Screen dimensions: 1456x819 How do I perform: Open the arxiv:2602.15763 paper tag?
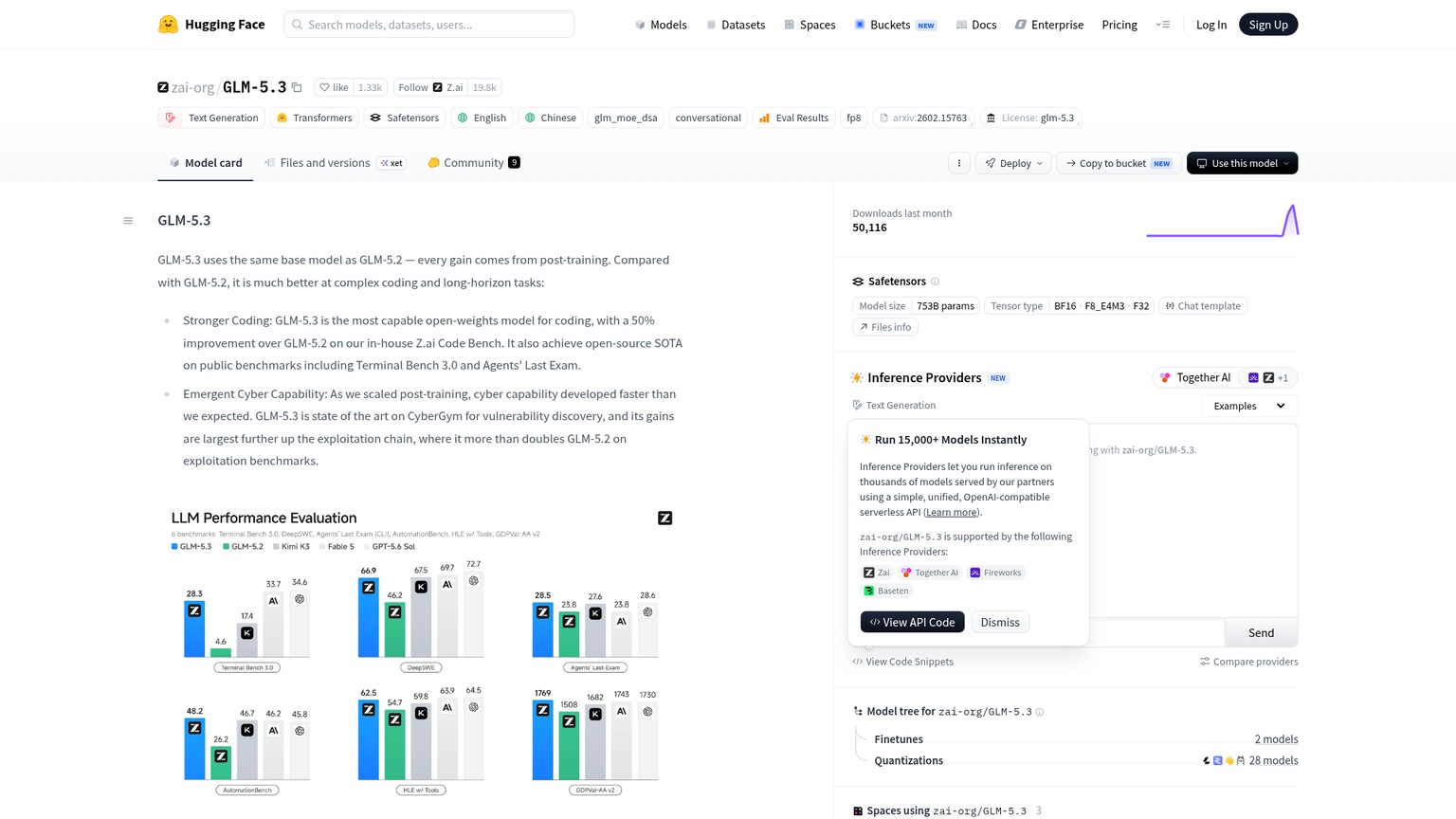(x=923, y=118)
